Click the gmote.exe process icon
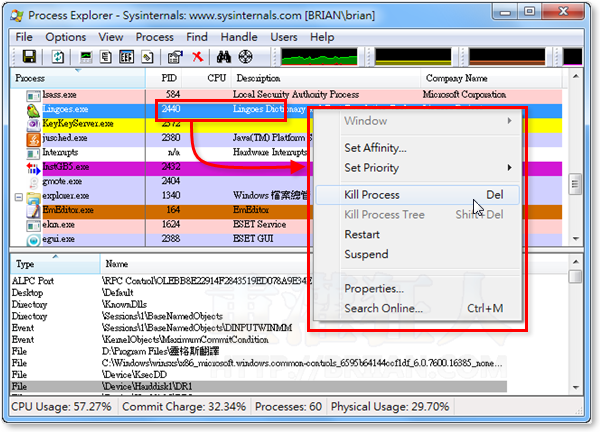600x432 pixels. coord(34,182)
